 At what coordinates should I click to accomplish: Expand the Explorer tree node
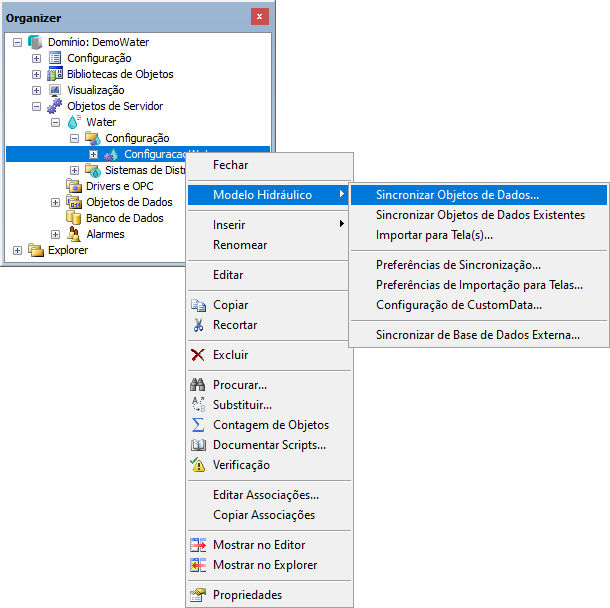[x=17, y=250]
